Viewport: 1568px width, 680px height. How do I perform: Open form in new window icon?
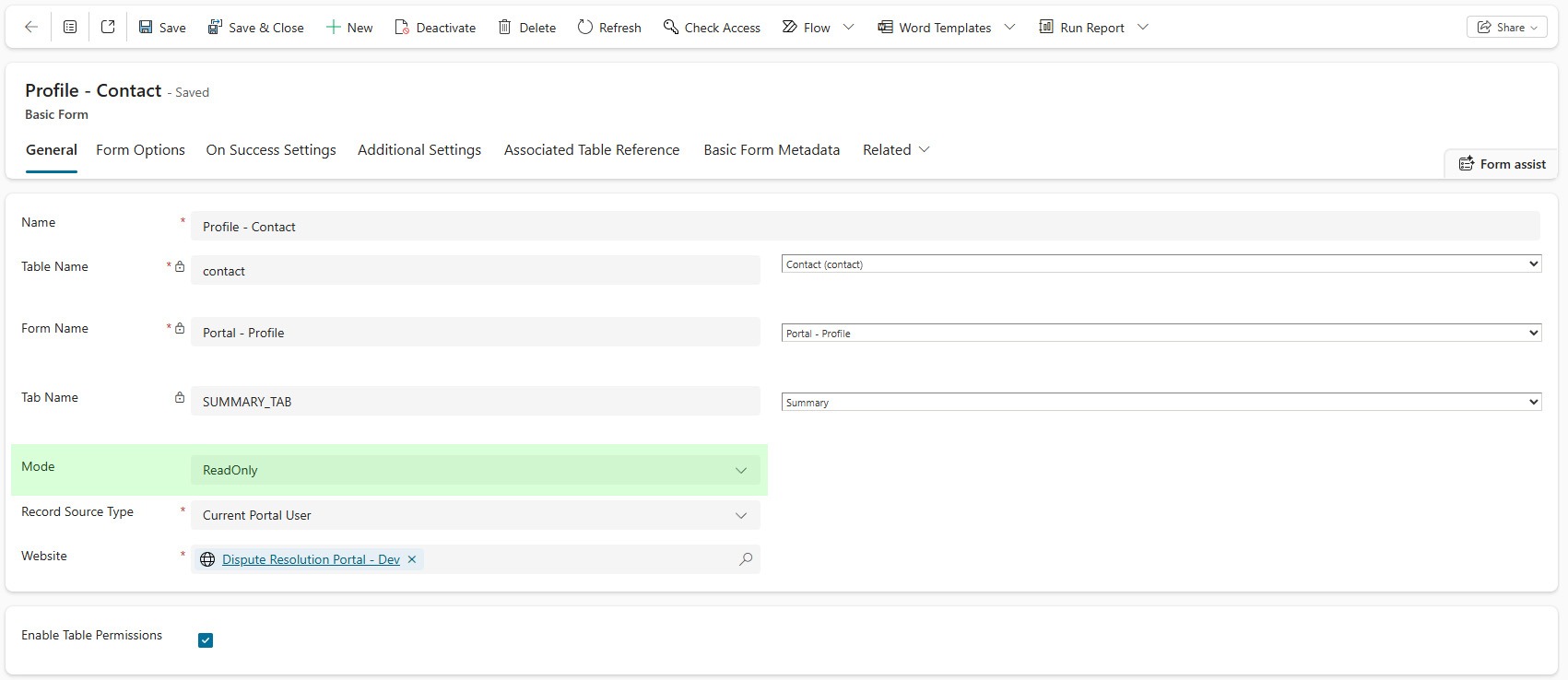[108, 28]
